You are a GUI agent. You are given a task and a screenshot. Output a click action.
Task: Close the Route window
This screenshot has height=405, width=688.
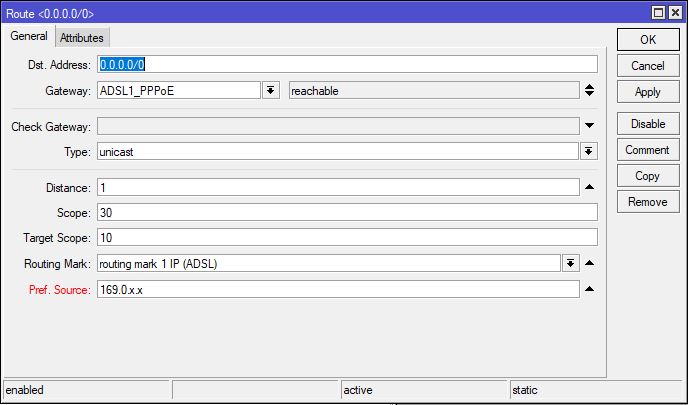675,13
